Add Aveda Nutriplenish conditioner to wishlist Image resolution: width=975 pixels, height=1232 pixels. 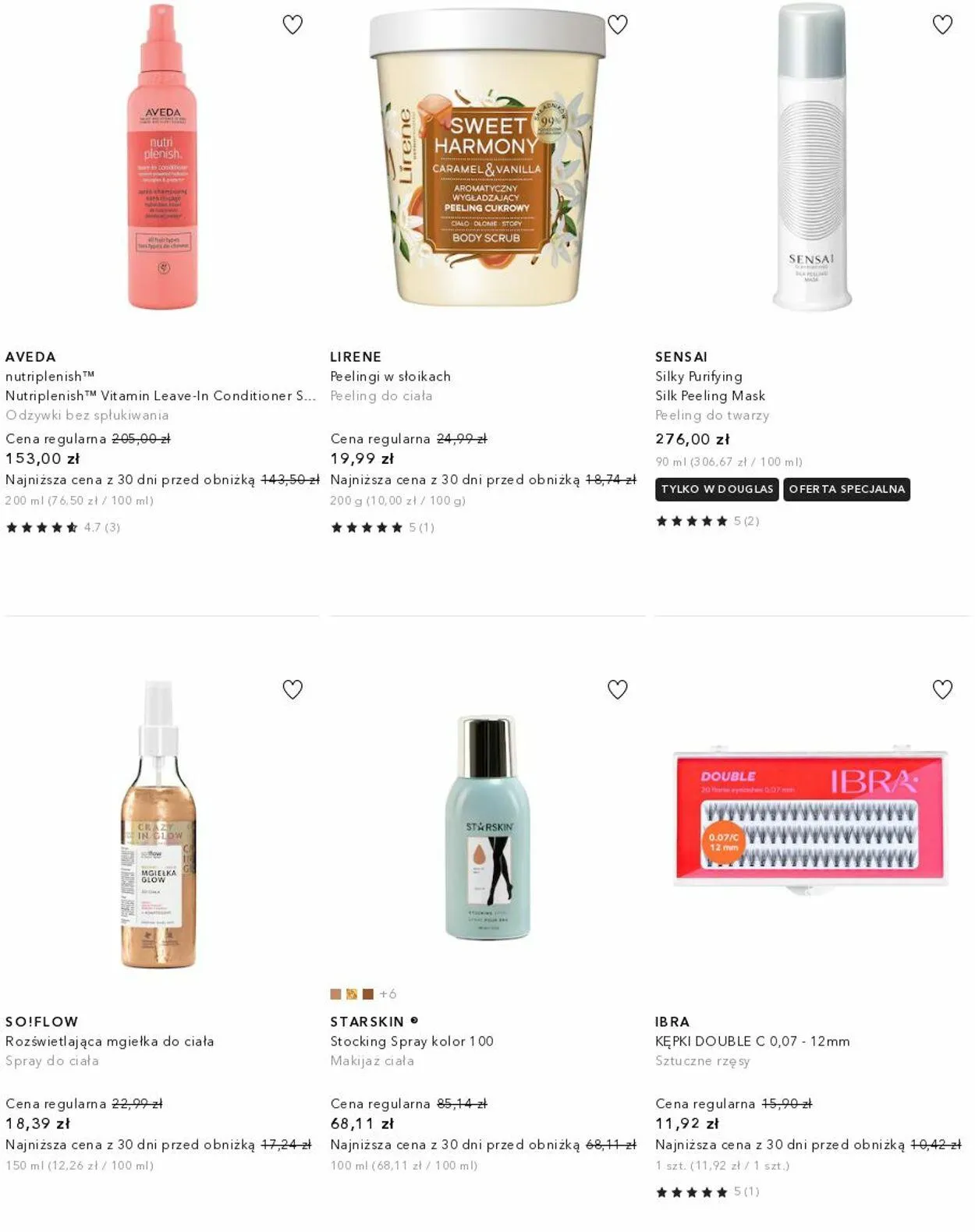[292, 25]
